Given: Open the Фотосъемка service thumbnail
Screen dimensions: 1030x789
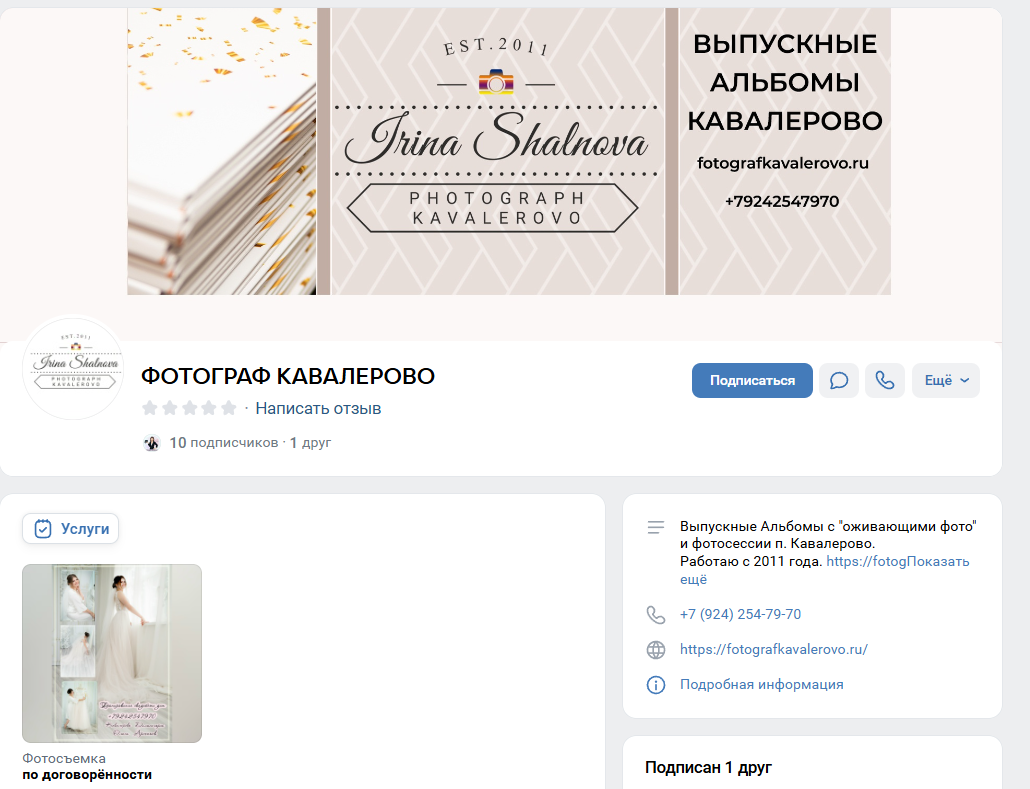Looking at the screenshot, I should pos(112,653).
